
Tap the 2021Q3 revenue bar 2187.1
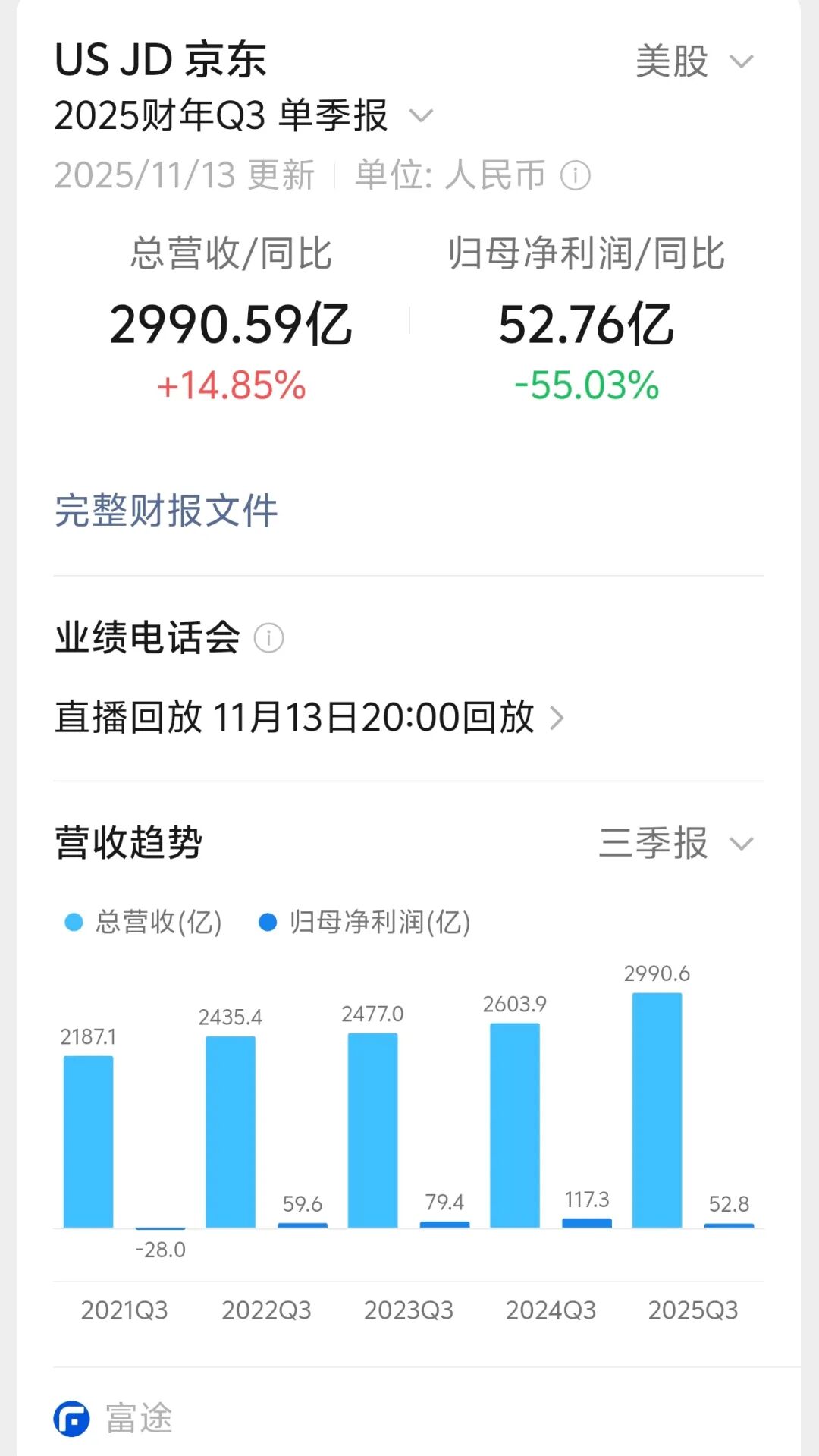[x=88, y=1141]
